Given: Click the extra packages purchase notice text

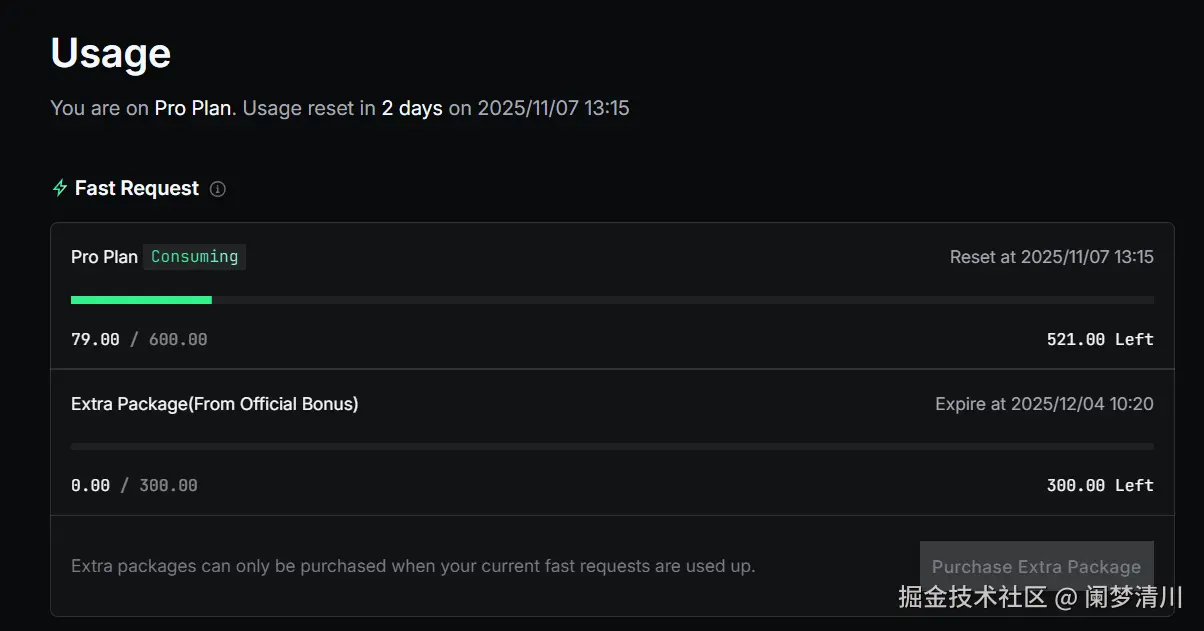Looking at the screenshot, I should point(413,566).
